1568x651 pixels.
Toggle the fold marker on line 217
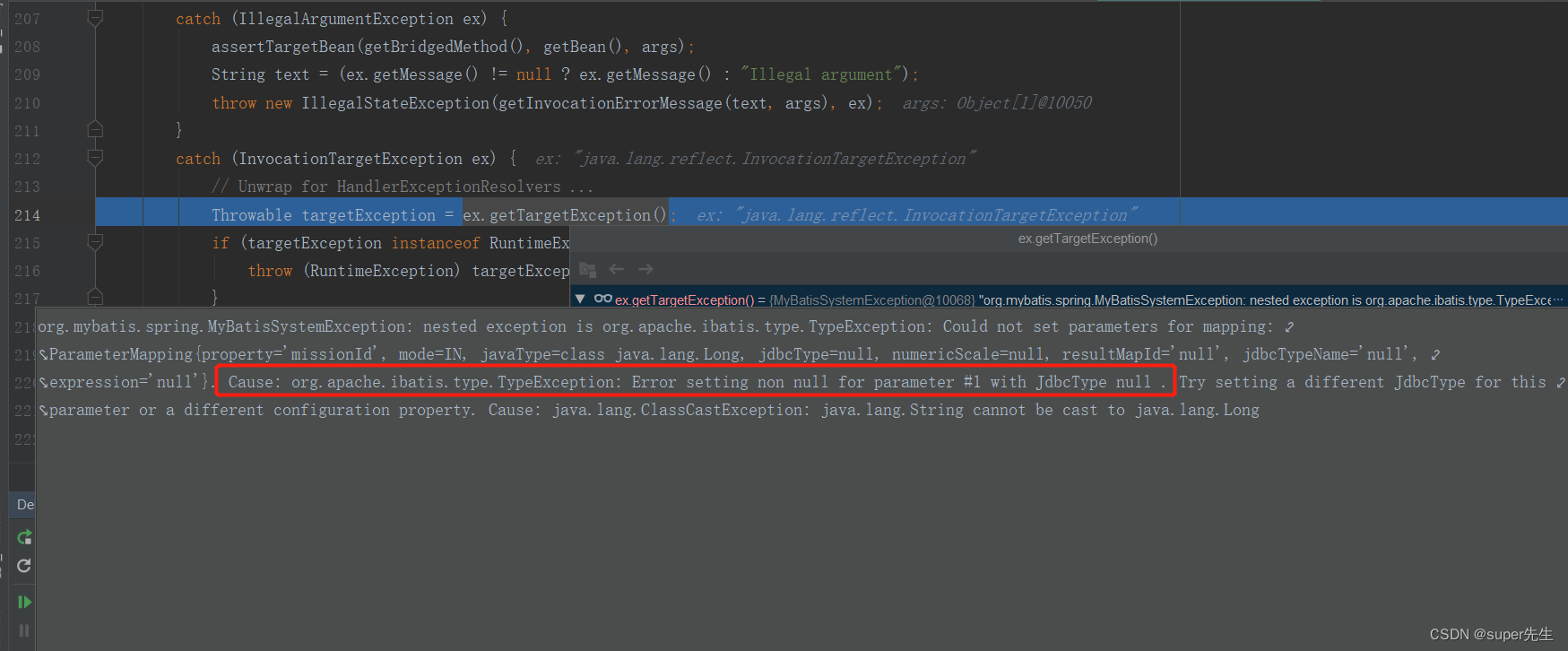tap(95, 297)
